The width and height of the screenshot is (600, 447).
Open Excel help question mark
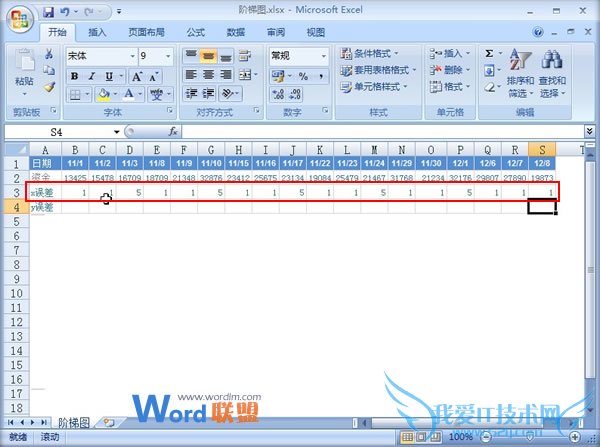tap(538, 32)
